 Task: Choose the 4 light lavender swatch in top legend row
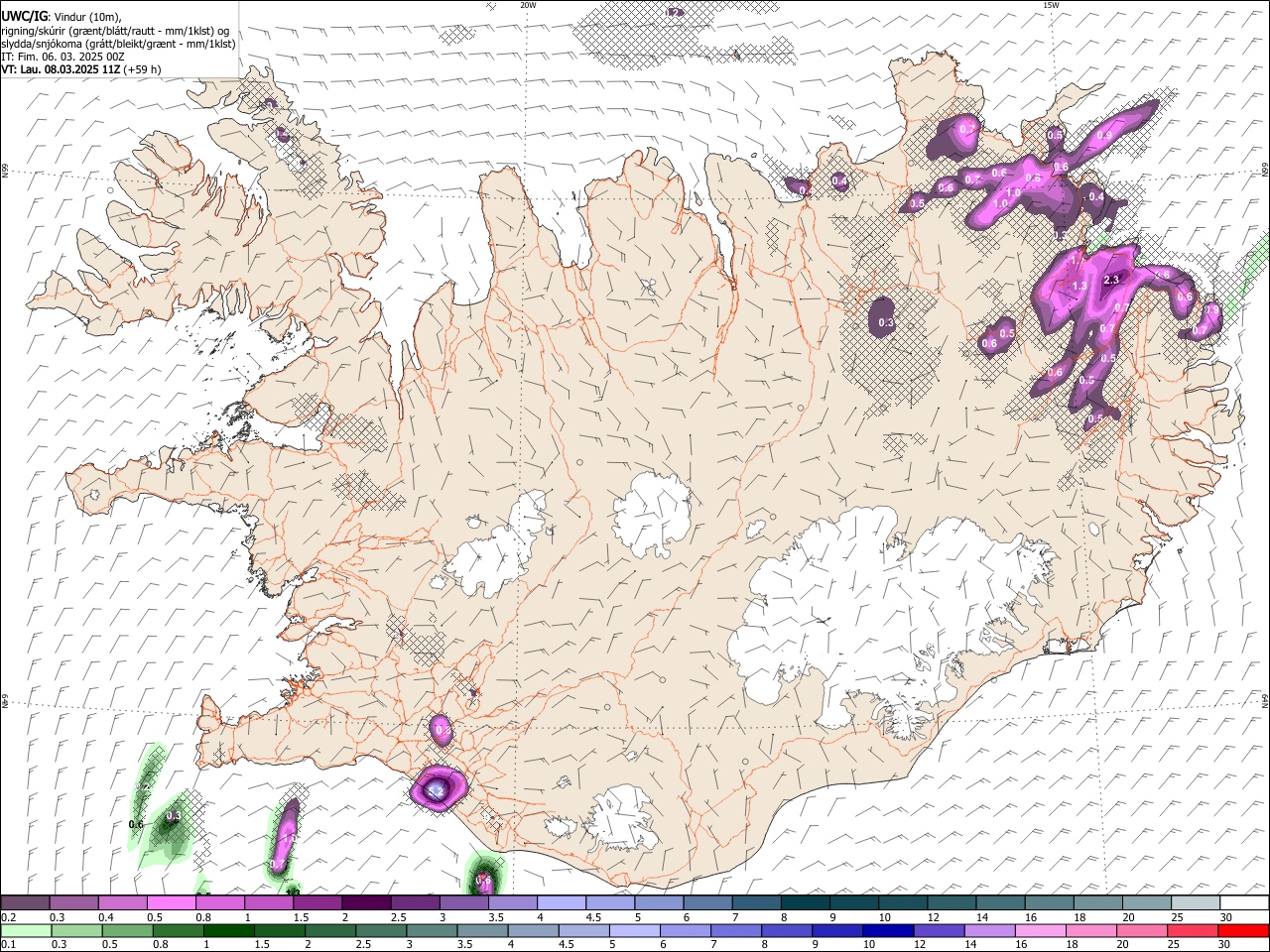point(561,903)
